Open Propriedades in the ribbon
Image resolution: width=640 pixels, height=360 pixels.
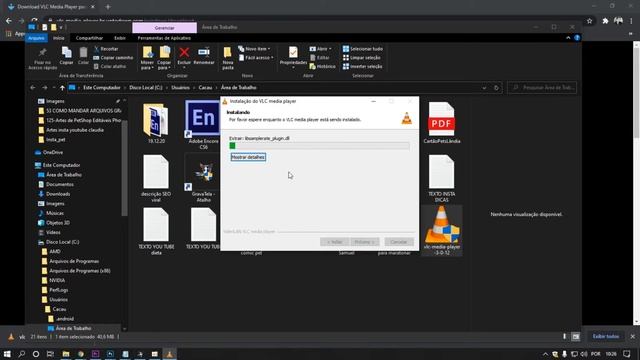(x=293, y=56)
